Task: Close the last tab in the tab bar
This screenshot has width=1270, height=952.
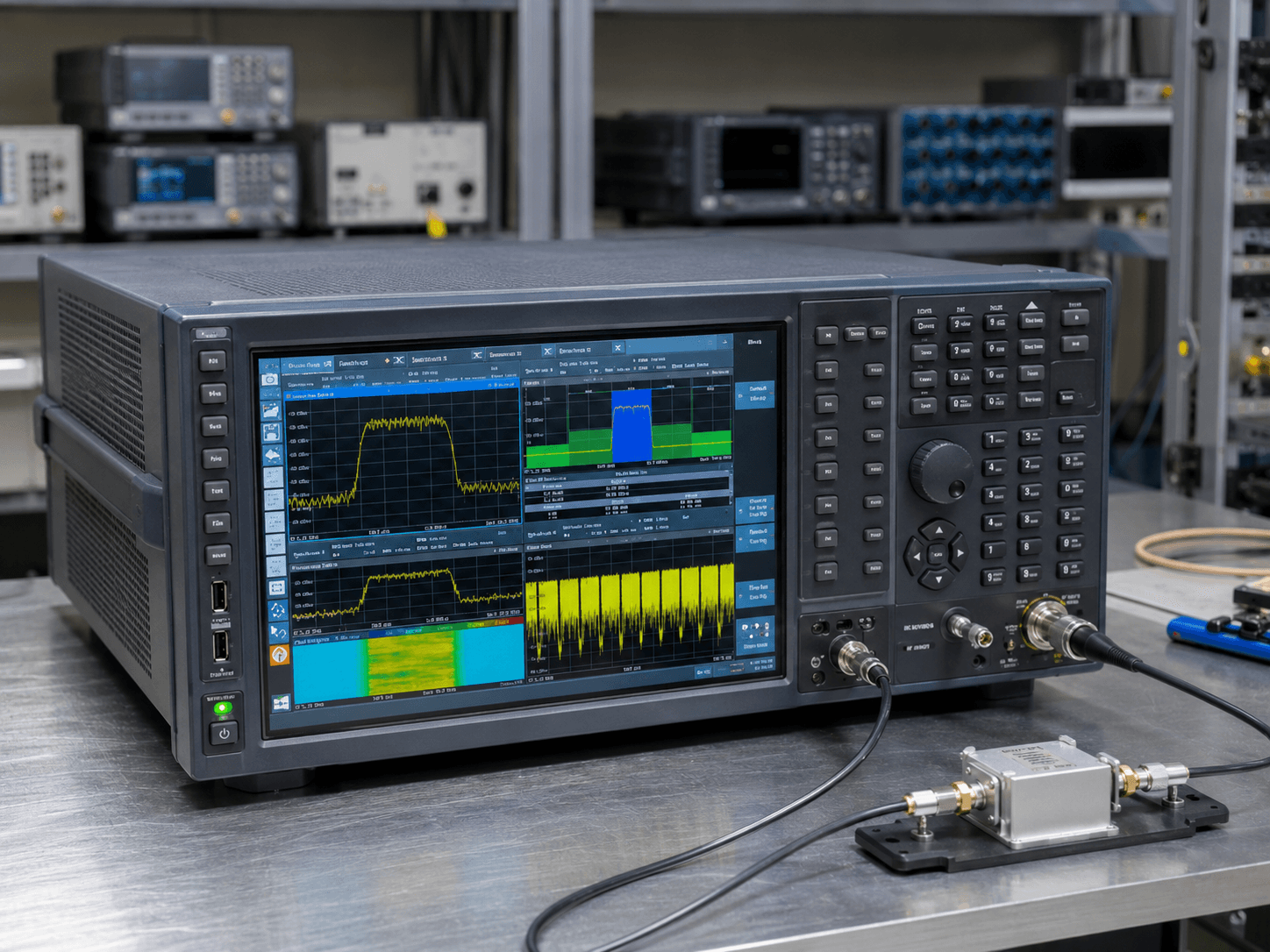Action: click(617, 349)
